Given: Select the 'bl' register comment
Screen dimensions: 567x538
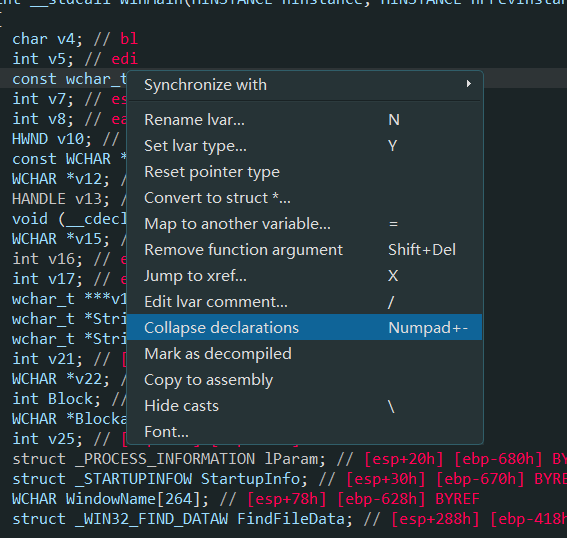Looking at the screenshot, I should click(129, 39).
